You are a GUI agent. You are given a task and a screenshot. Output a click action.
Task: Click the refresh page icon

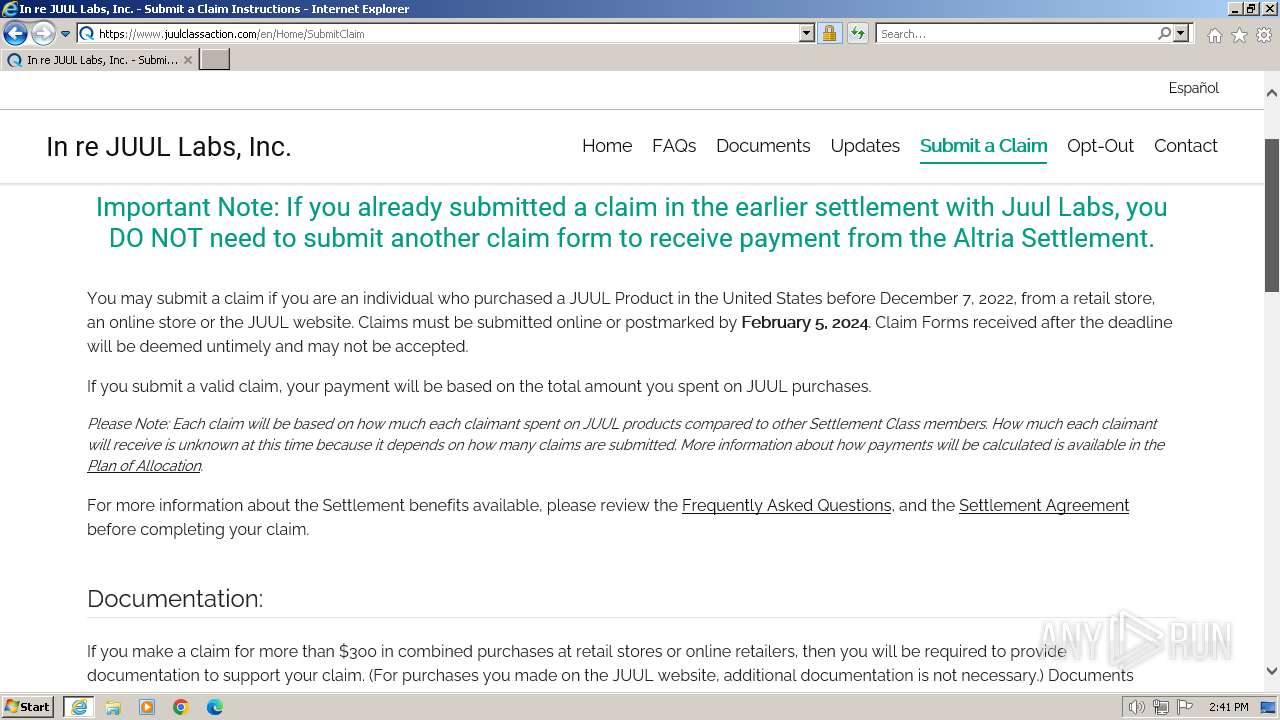[857, 34]
